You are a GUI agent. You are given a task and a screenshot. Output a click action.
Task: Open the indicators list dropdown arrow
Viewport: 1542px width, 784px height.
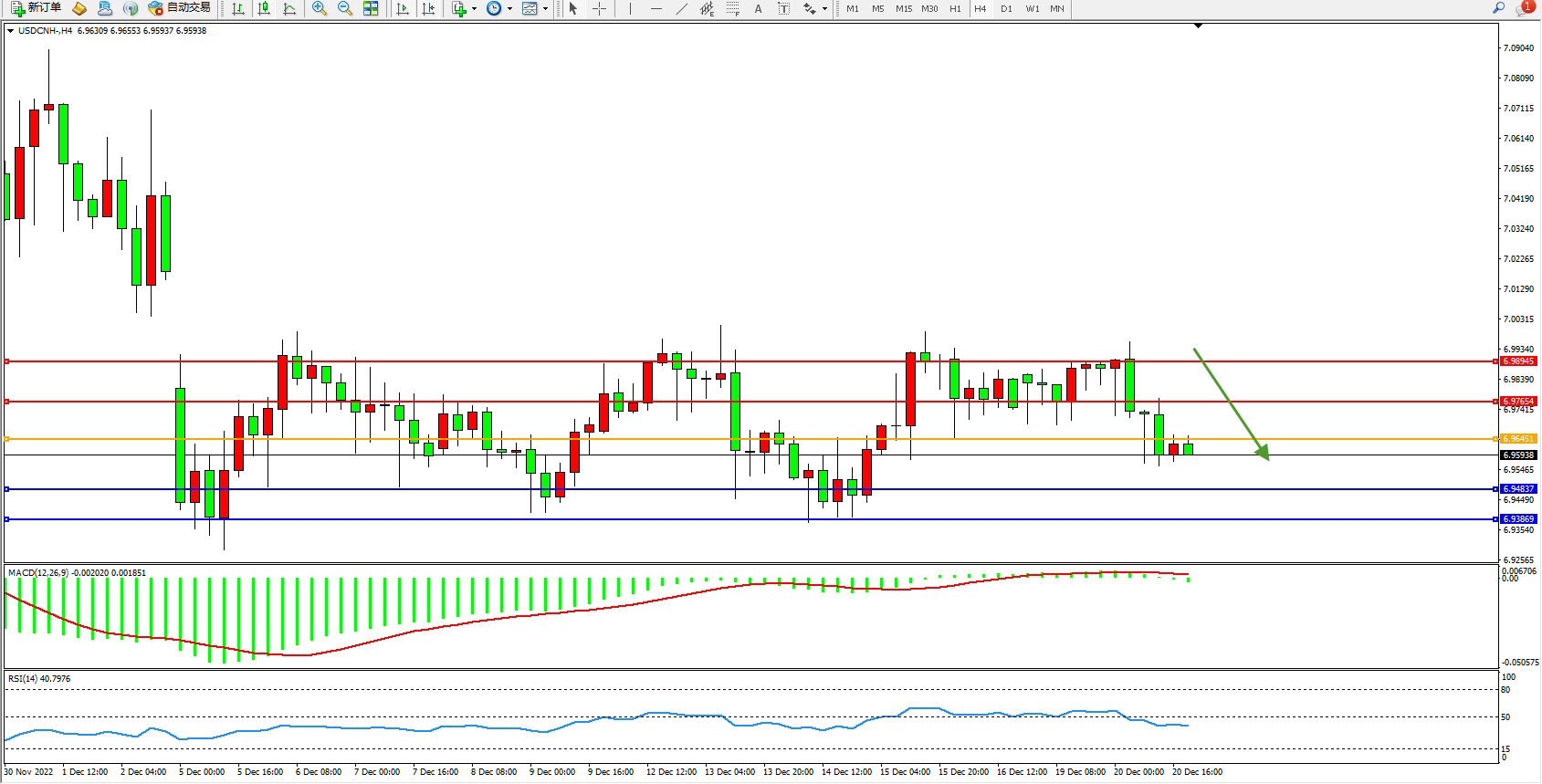(474, 9)
